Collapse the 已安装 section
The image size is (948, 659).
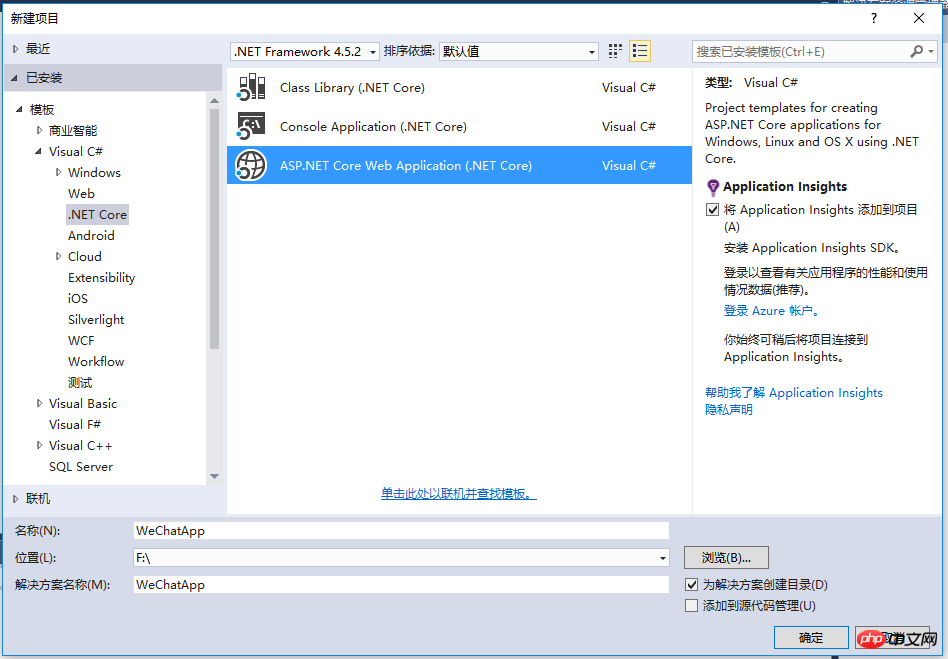(x=15, y=78)
